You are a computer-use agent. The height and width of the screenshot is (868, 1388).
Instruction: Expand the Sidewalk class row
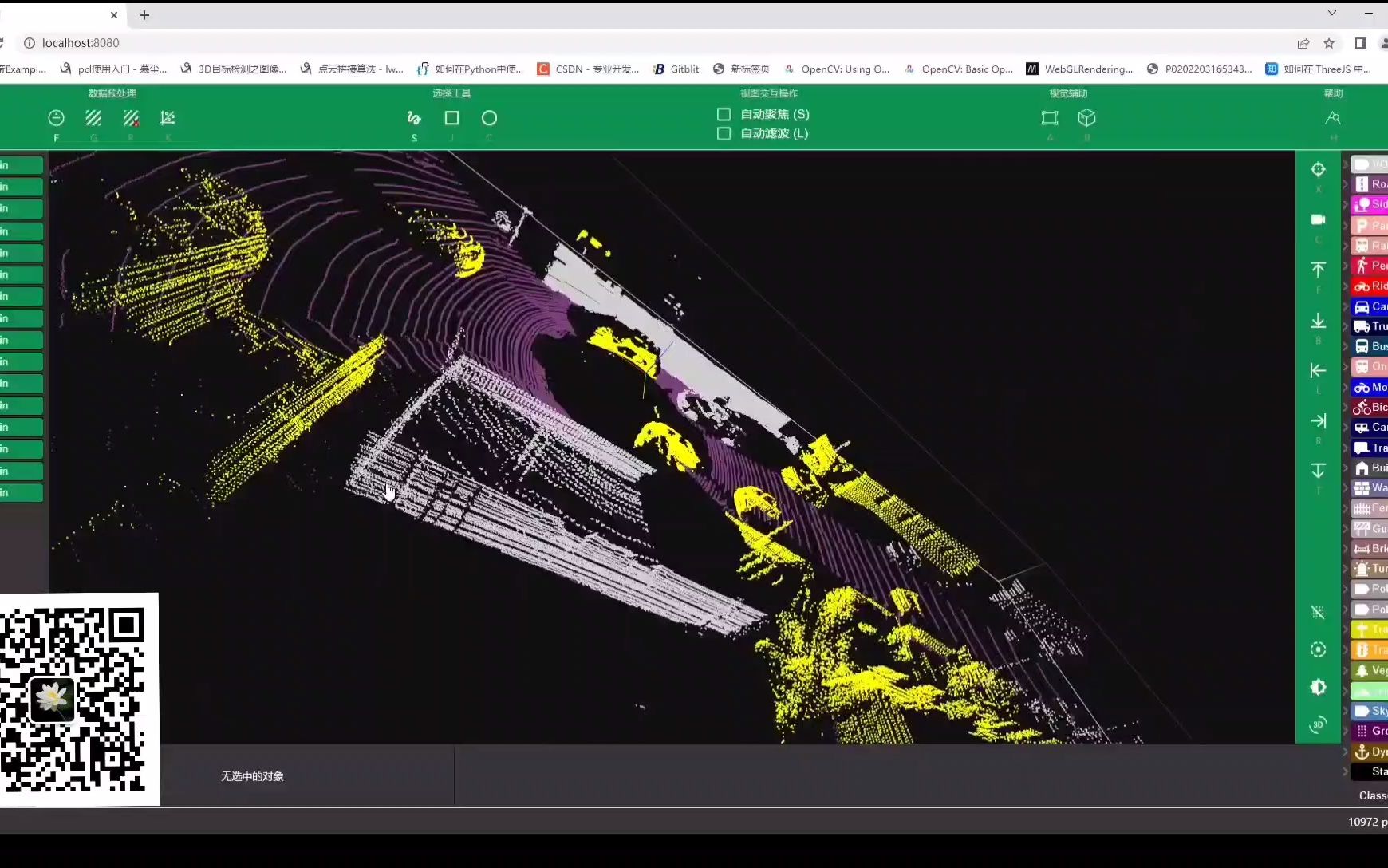pyautogui.click(x=1346, y=204)
